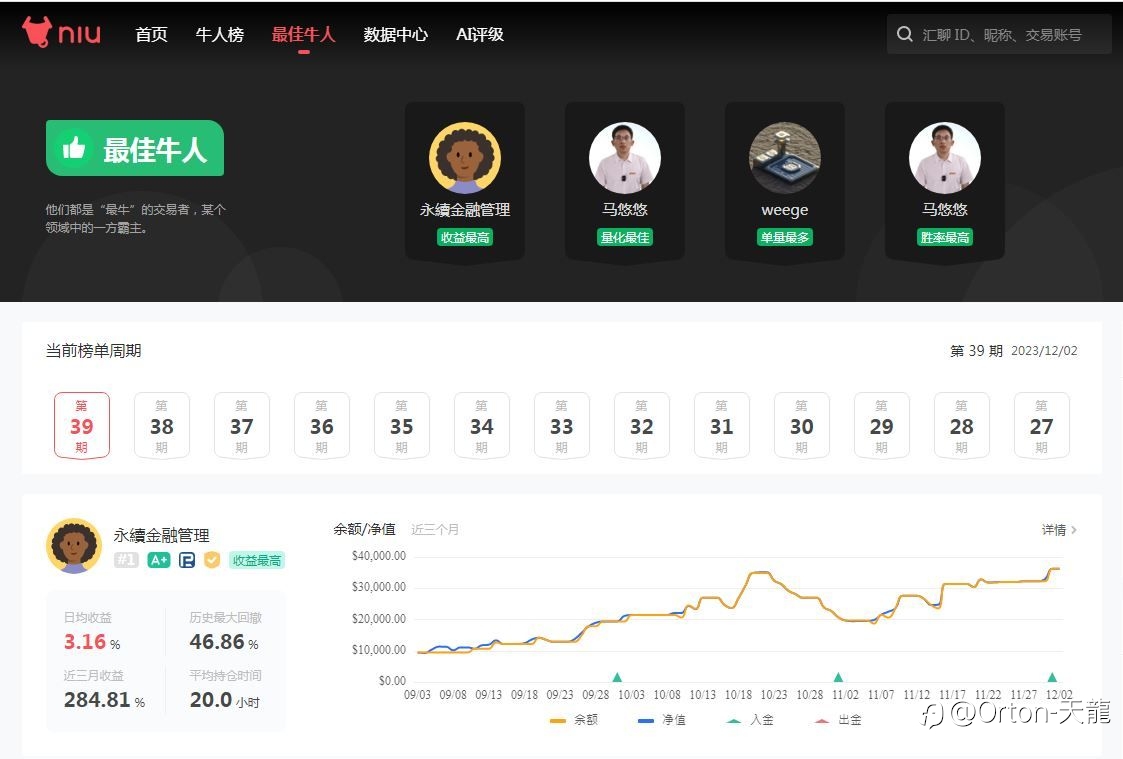This screenshot has height=759, width=1123.
Task: Select period 第 28 期
Action: pyautogui.click(x=961, y=425)
